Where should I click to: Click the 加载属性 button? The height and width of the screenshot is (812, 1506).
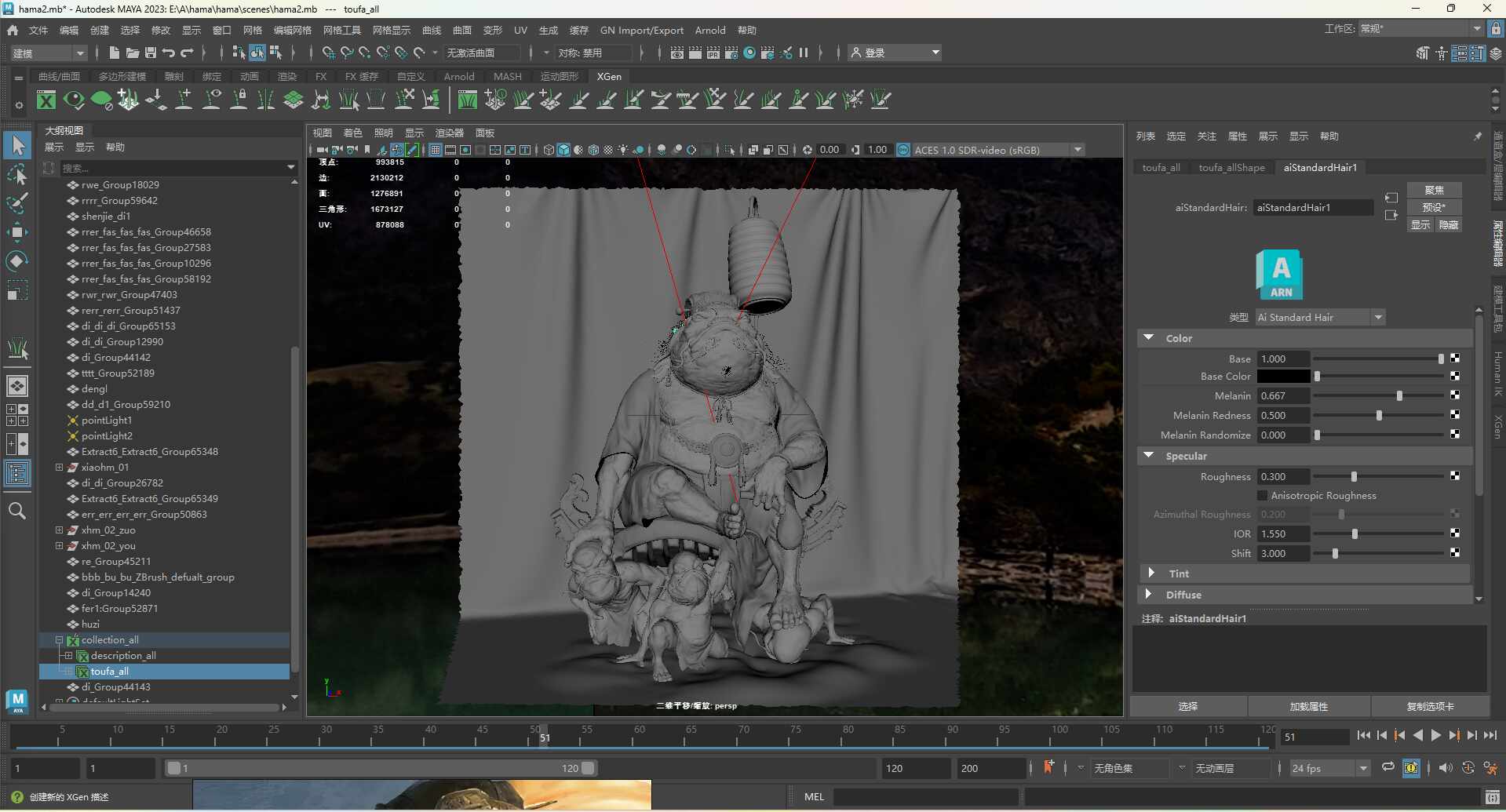click(x=1308, y=707)
